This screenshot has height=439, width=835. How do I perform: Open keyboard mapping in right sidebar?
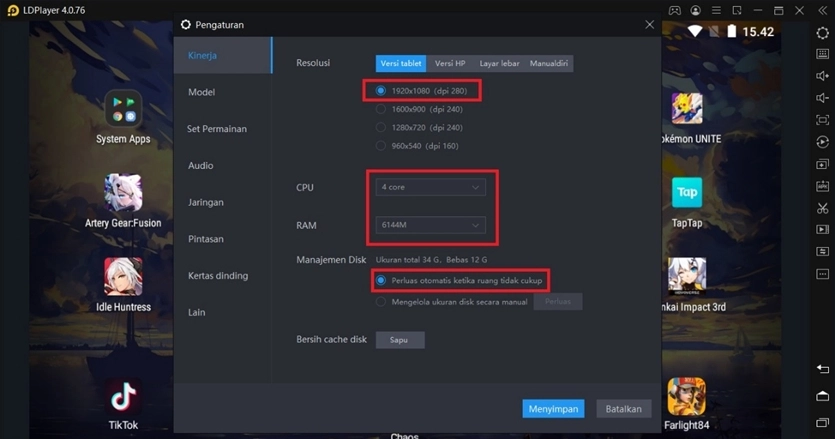click(823, 54)
